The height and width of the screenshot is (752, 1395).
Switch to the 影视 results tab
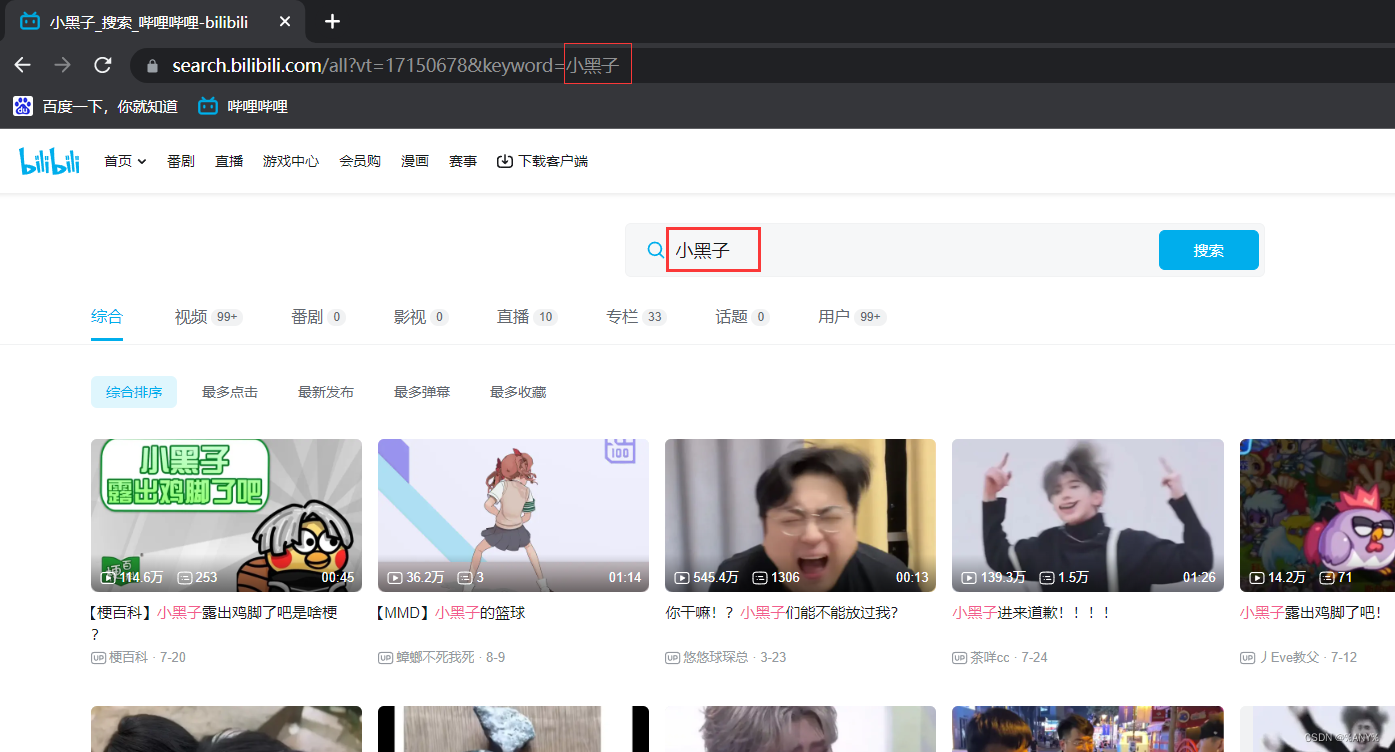click(x=421, y=317)
